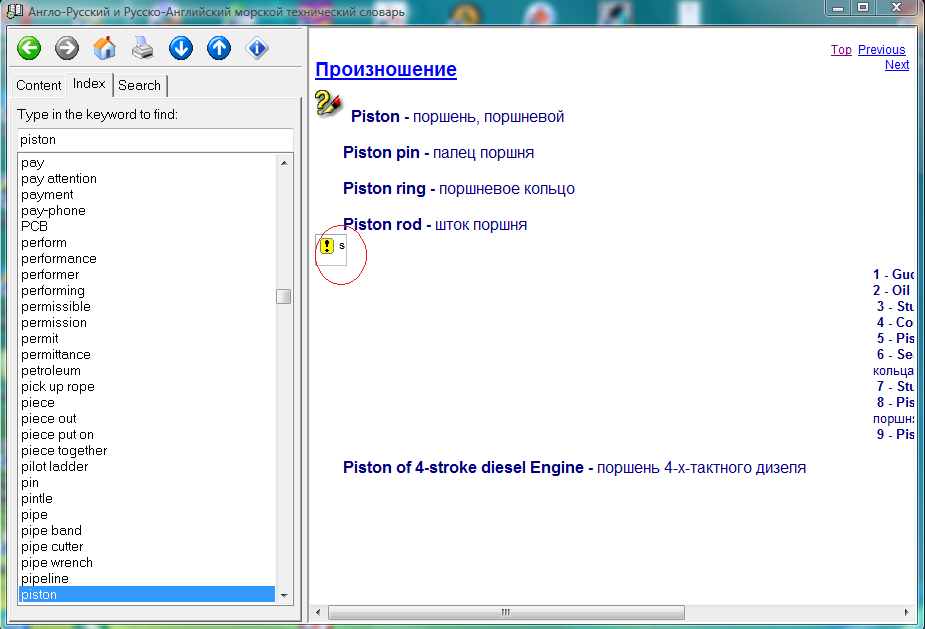The image size is (925, 629).
Task: Click the yellow exclamation icon in red circle
Action: pyautogui.click(x=328, y=246)
